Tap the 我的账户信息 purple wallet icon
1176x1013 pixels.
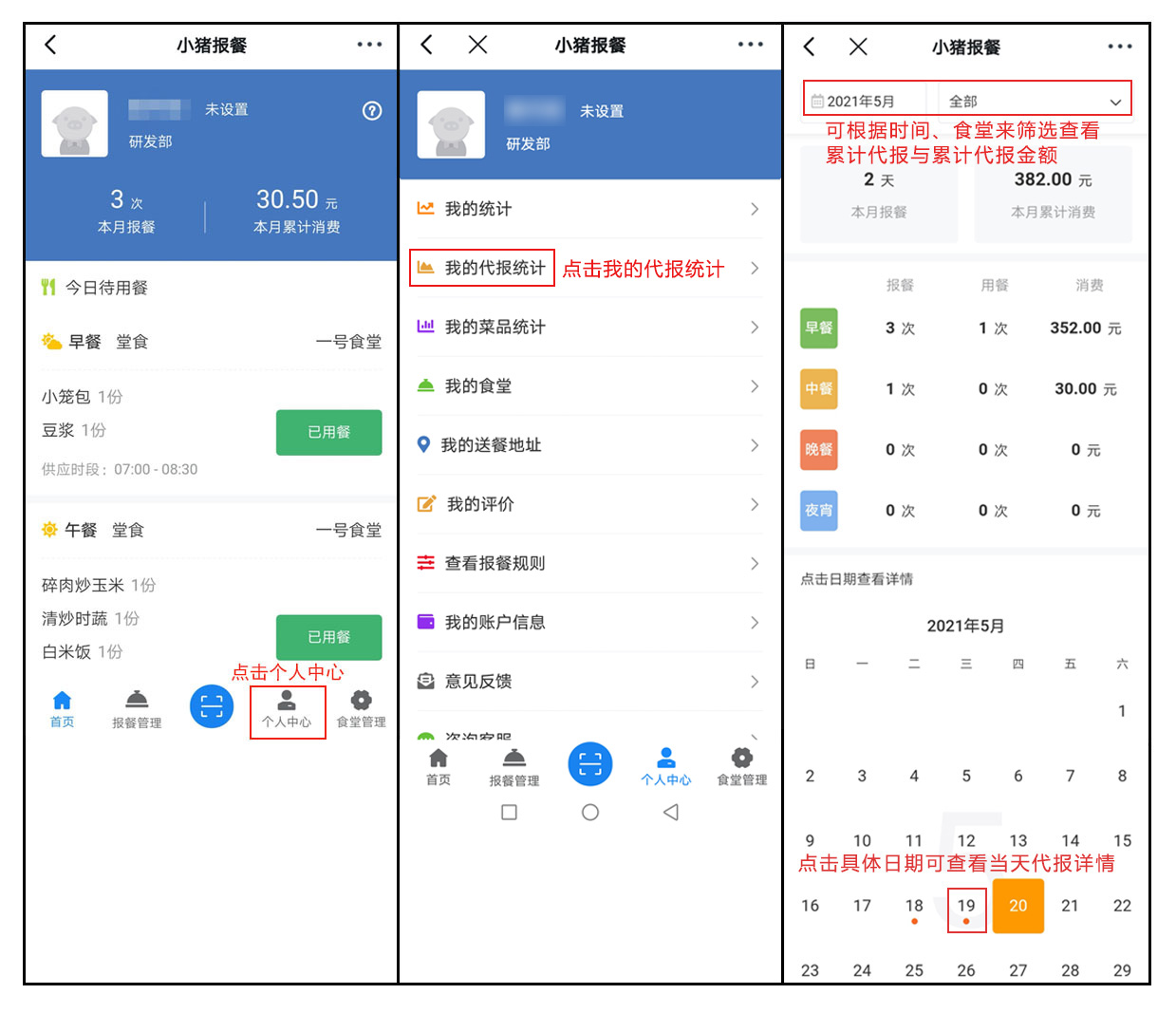[425, 622]
